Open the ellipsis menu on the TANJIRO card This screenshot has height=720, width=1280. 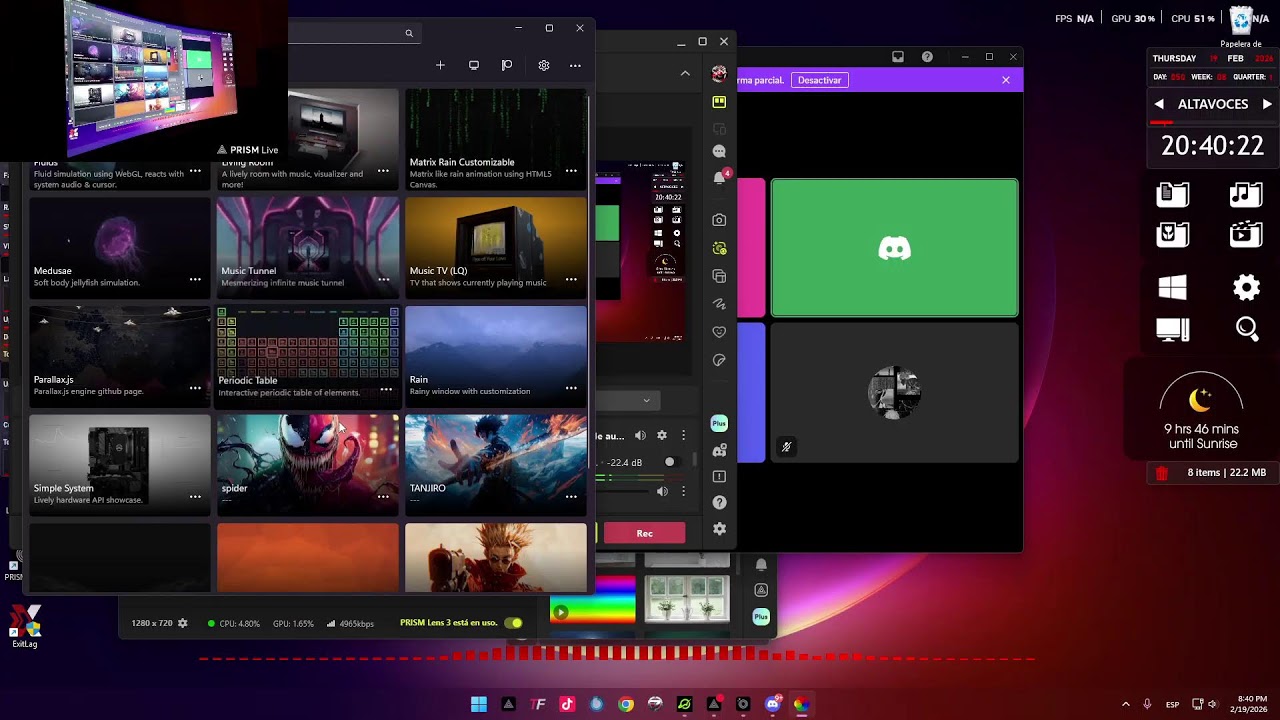[x=571, y=496]
